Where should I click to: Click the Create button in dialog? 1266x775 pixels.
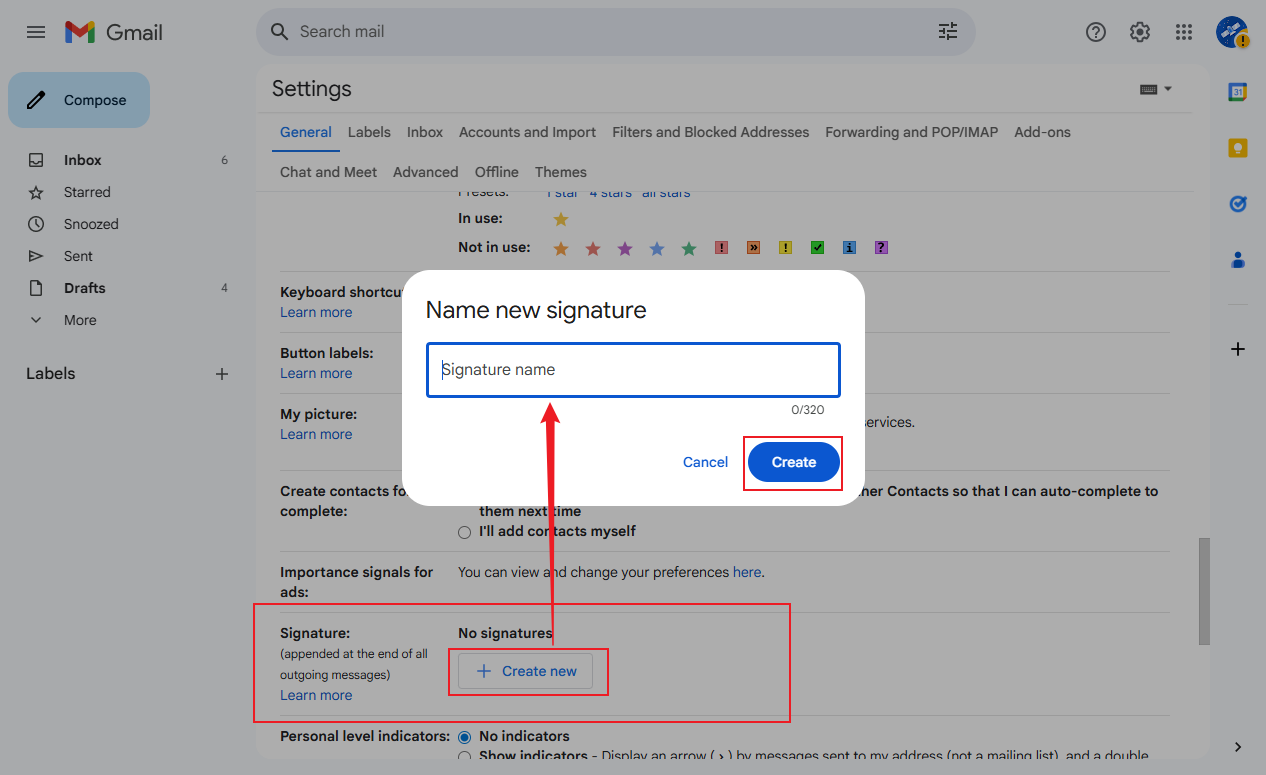point(793,462)
